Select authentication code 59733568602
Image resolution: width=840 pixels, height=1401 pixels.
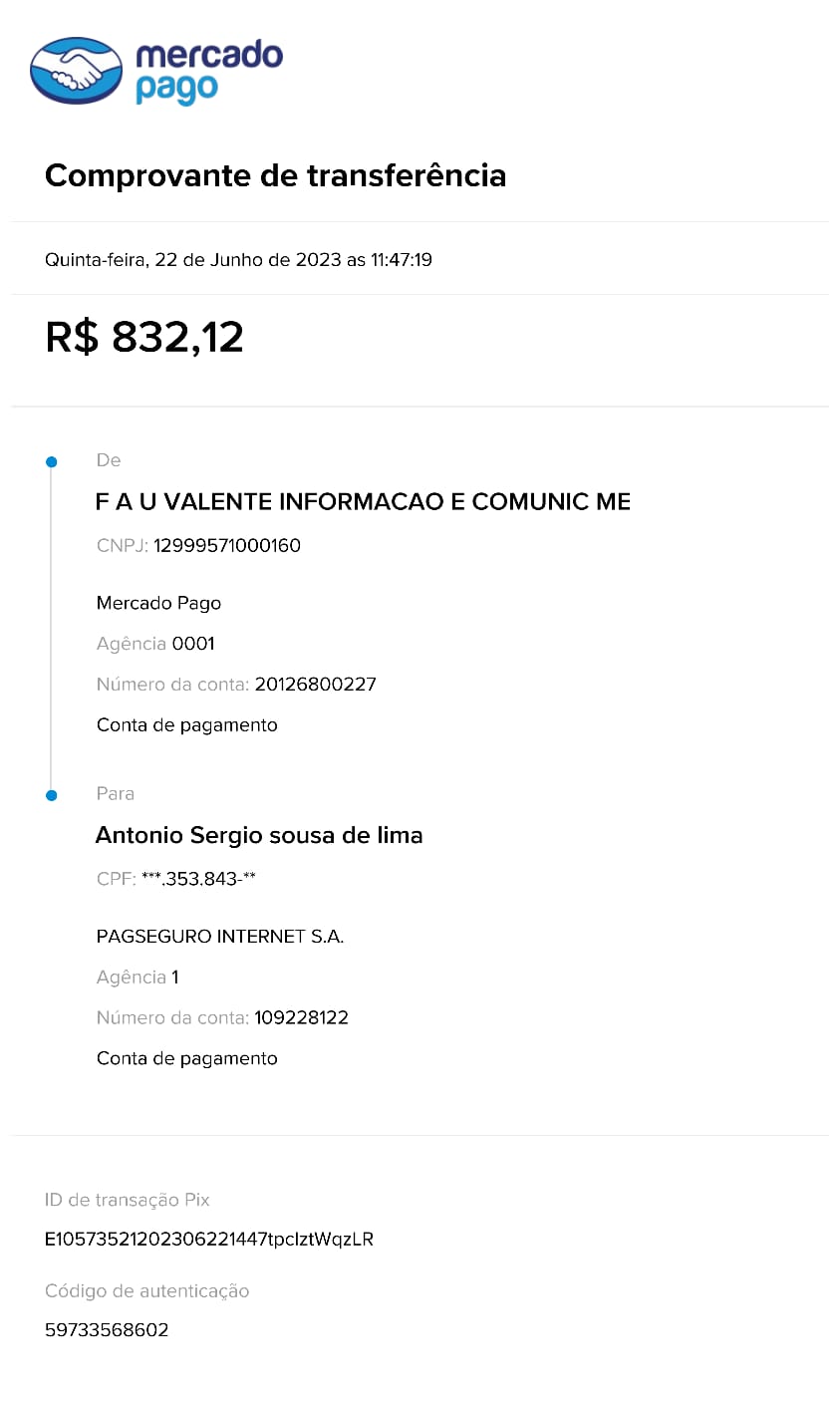coord(107,1330)
